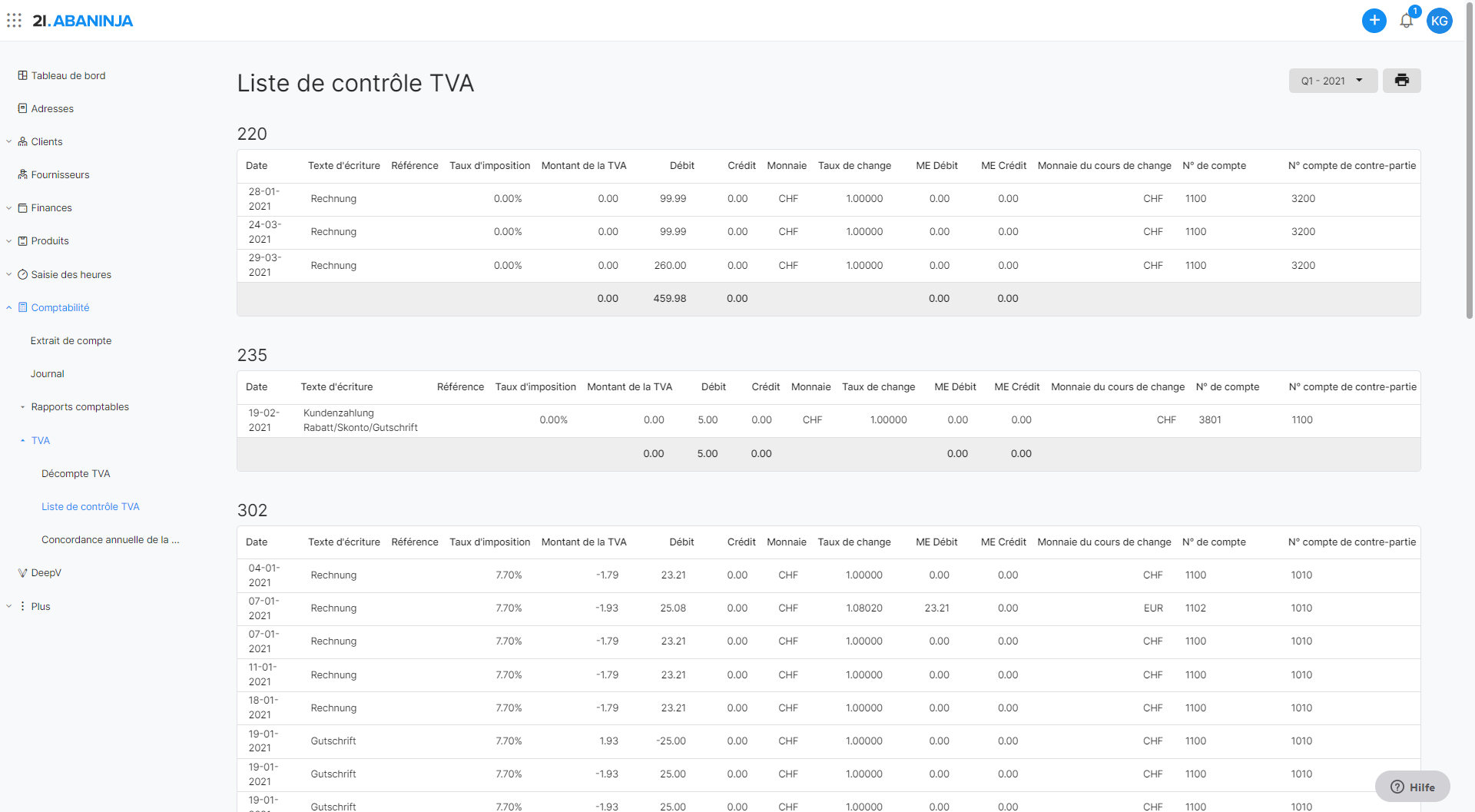This screenshot has width=1475, height=812.
Task: Open the KG user profile avatar
Action: [x=1439, y=21]
